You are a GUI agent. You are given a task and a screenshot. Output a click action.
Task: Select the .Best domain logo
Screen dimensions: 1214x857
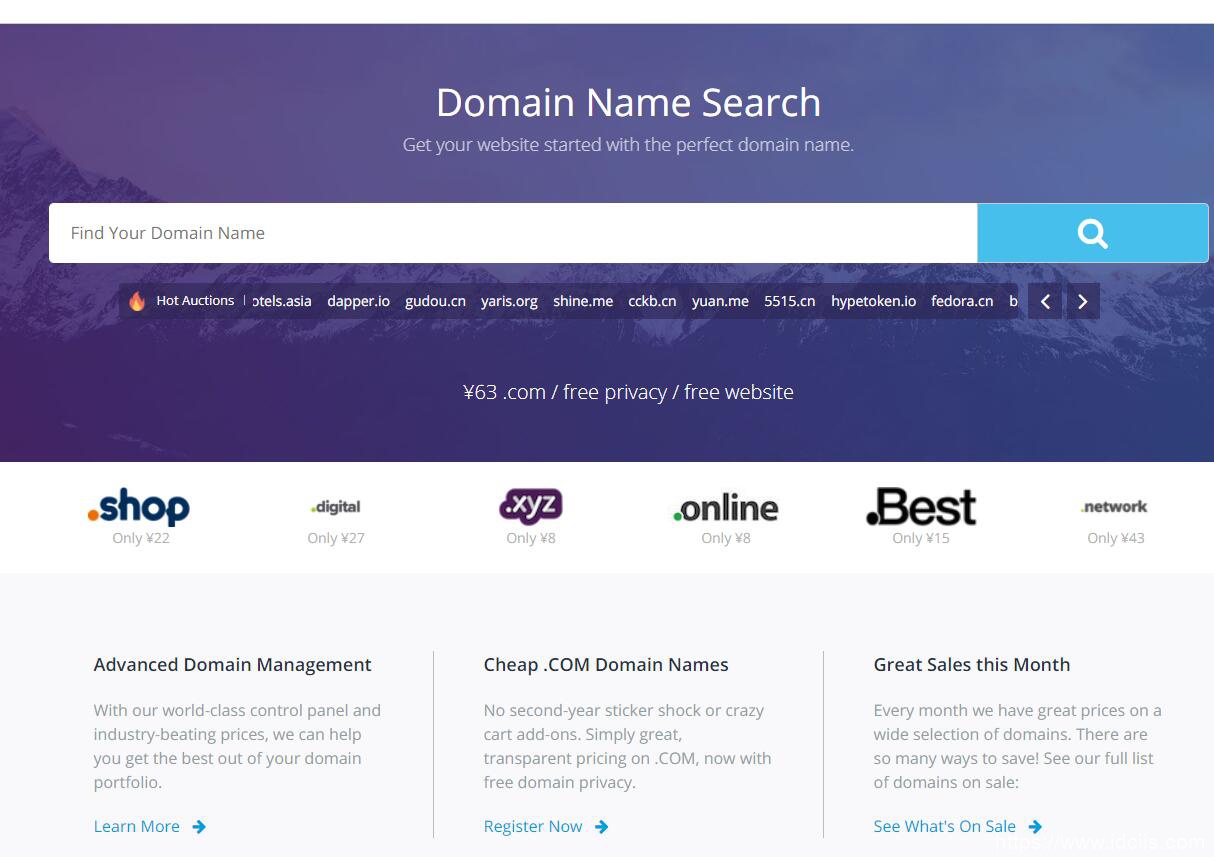pyautogui.click(x=920, y=507)
